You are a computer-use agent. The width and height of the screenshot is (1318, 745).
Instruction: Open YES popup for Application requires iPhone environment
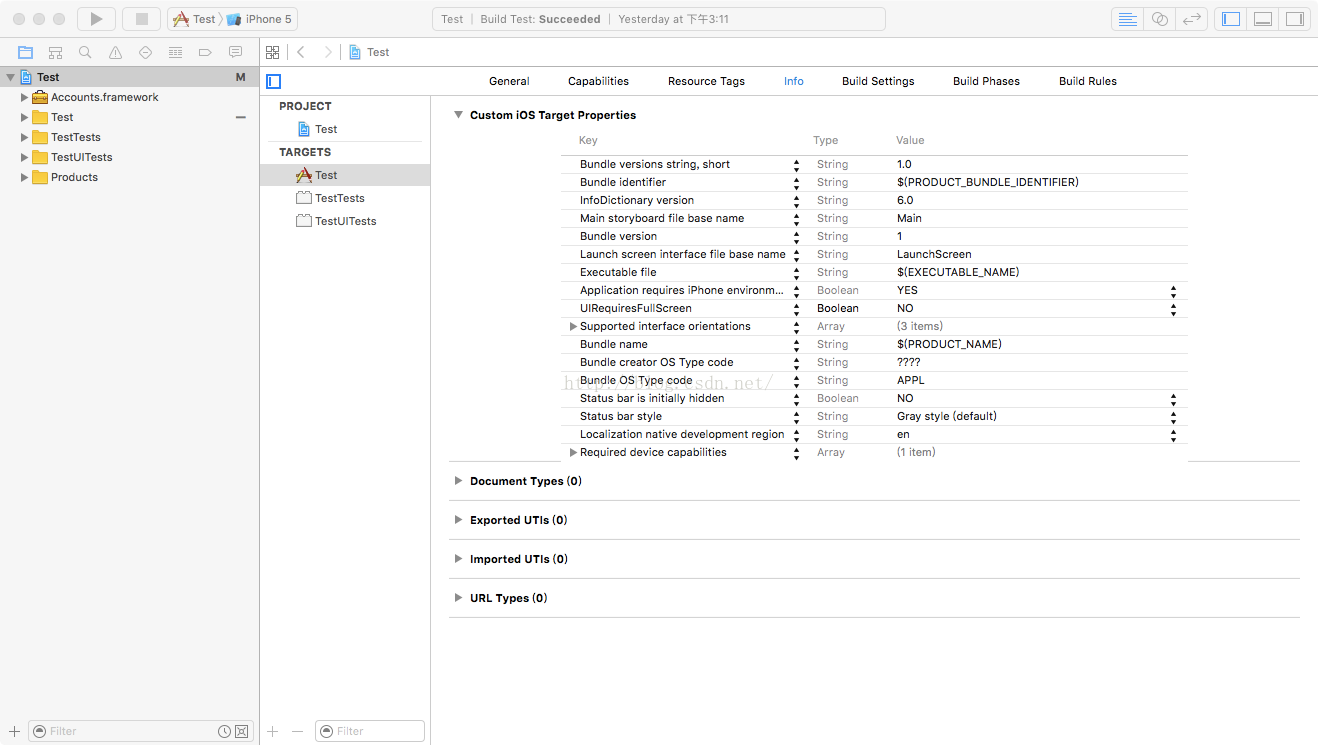point(1173,290)
